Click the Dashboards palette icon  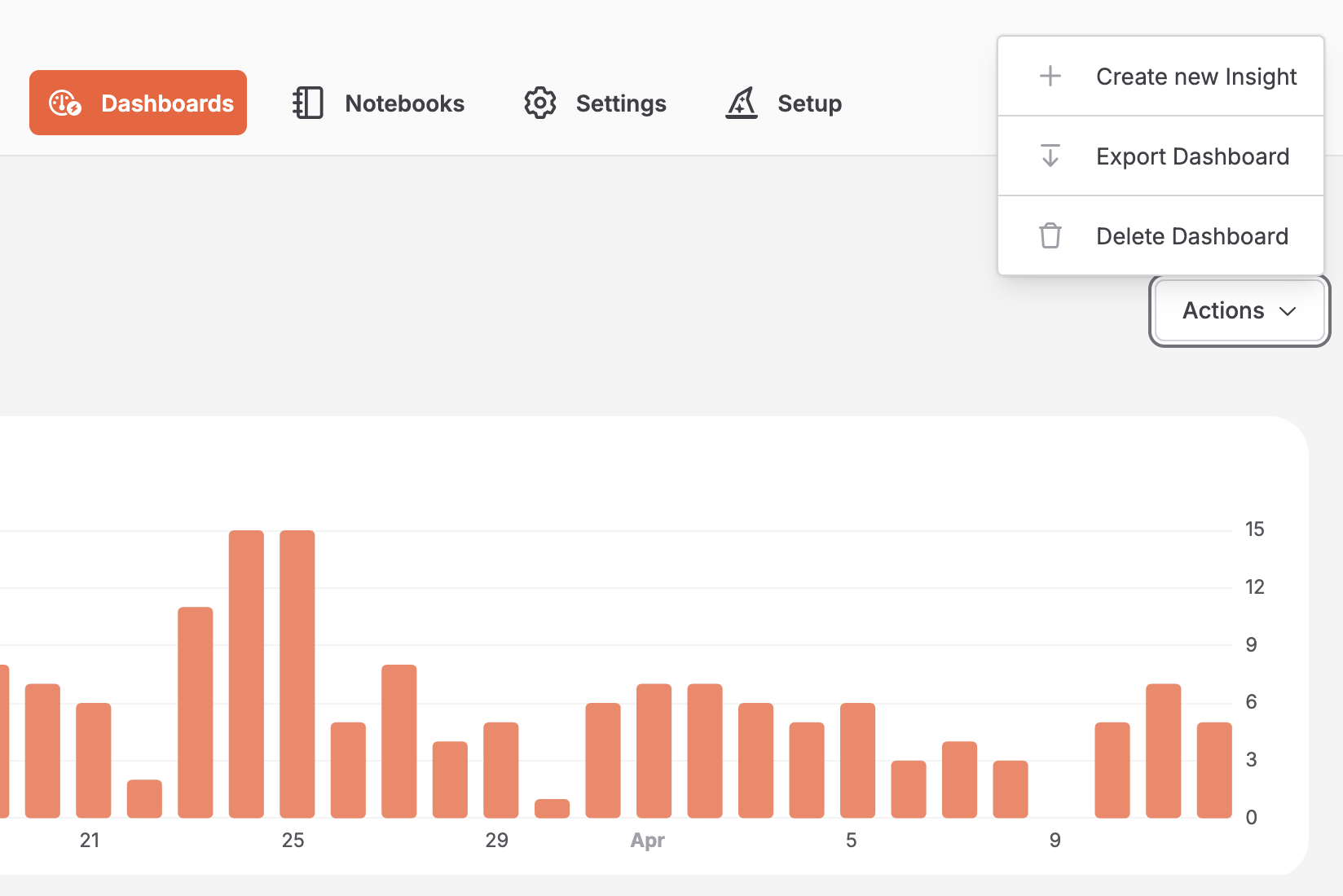click(x=64, y=103)
